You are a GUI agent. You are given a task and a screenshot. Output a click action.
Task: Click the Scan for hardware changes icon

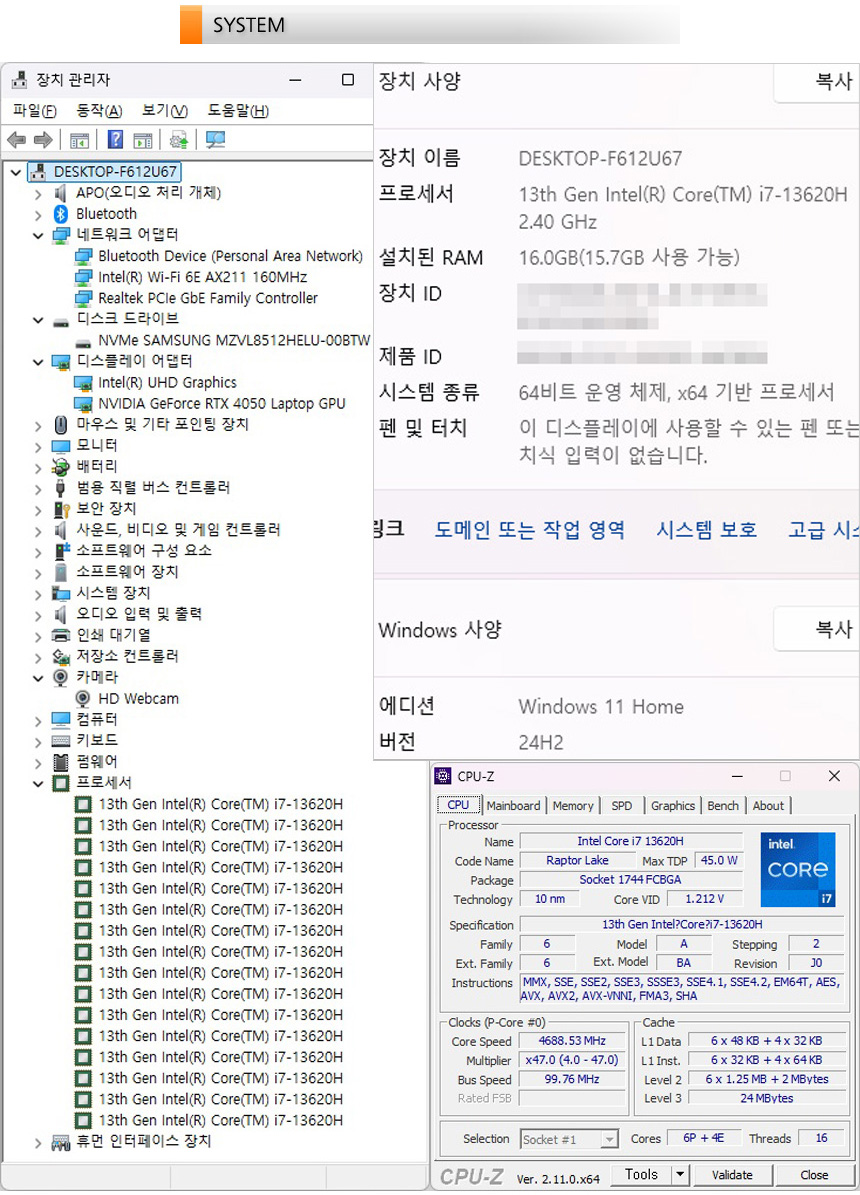[215, 140]
